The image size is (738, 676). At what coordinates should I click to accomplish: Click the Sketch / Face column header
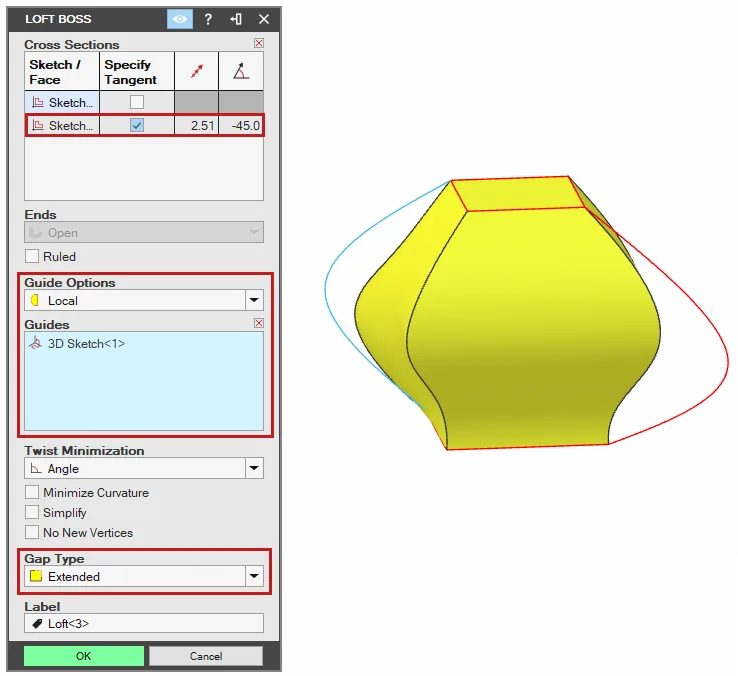[x=62, y=71]
